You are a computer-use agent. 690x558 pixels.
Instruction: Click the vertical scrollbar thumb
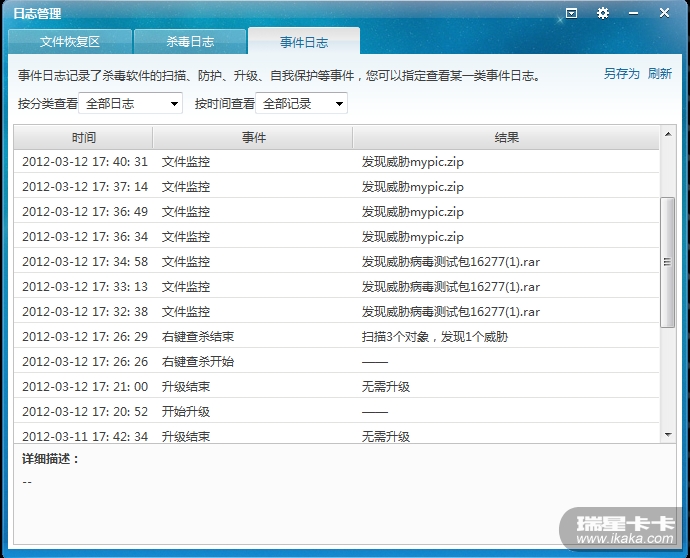click(668, 262)
